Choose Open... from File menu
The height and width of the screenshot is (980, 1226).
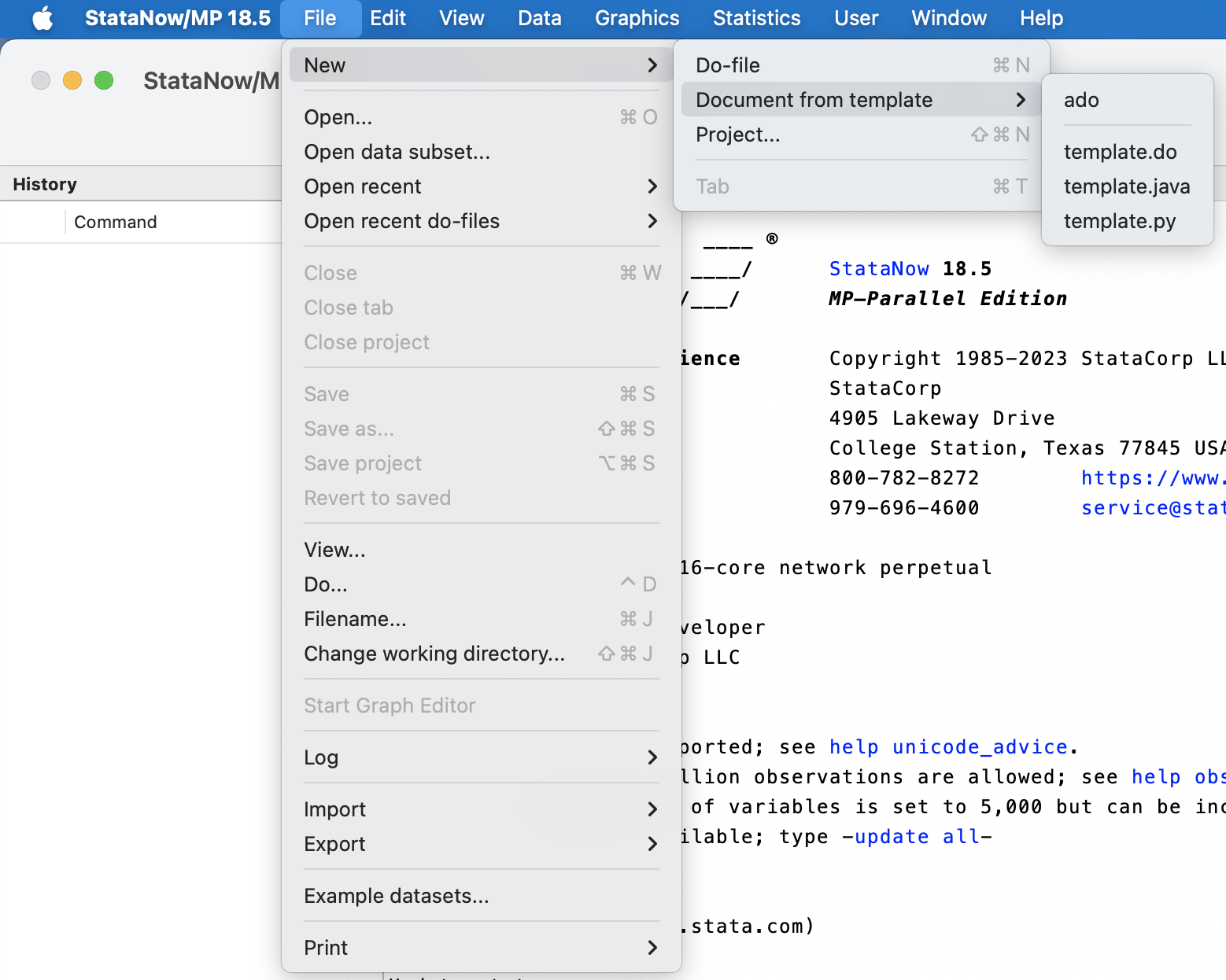[481, 117]
